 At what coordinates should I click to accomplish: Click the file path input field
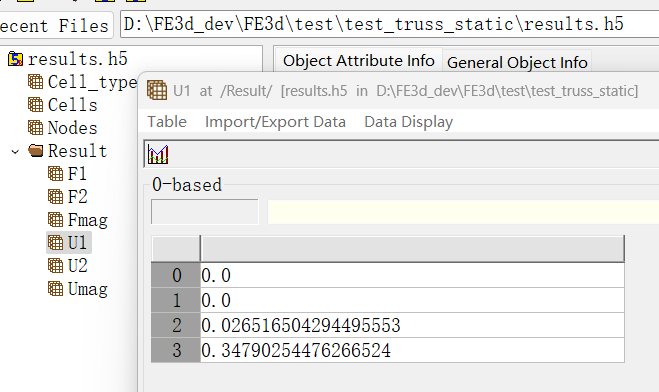(389, 24)
